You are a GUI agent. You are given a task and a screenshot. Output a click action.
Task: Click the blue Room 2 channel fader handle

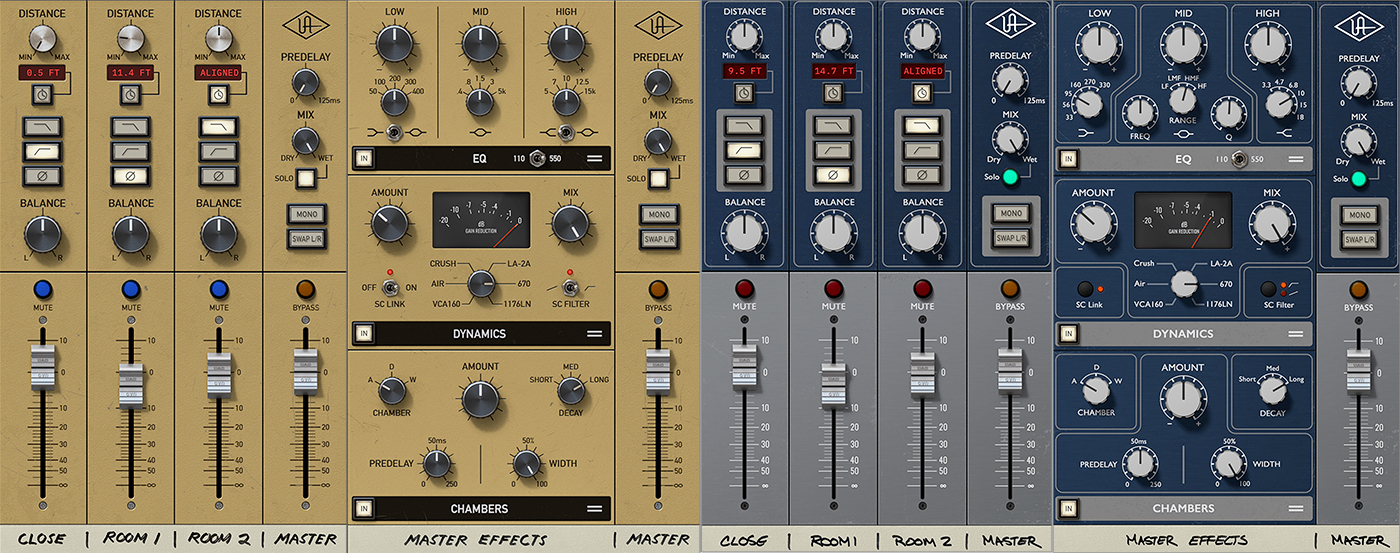click(922, 375)
